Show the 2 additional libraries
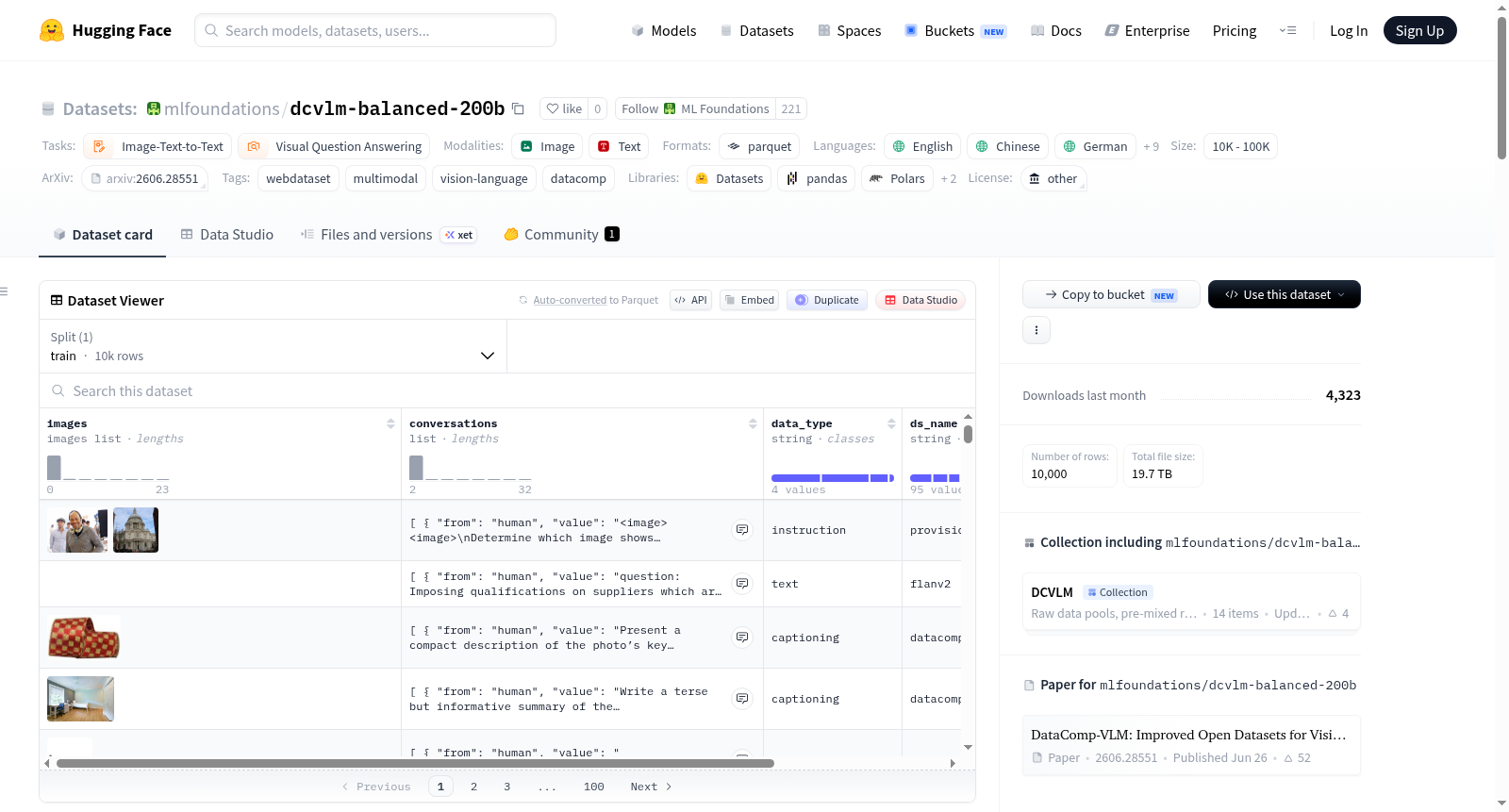This screenshot has height=812, width=1509. 949,178
